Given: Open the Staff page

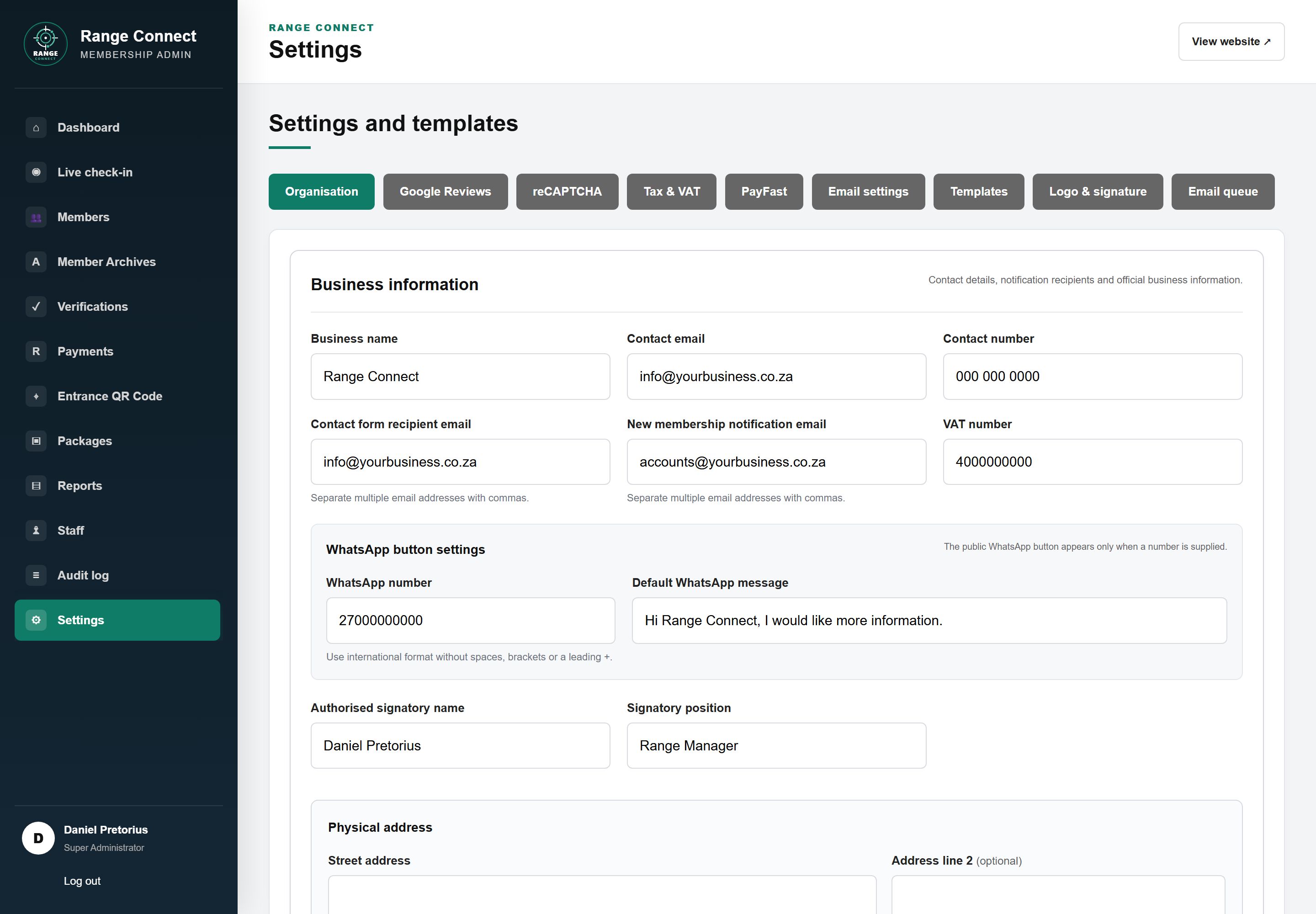Looking at the screenshot, I should [x=117, y=530].
